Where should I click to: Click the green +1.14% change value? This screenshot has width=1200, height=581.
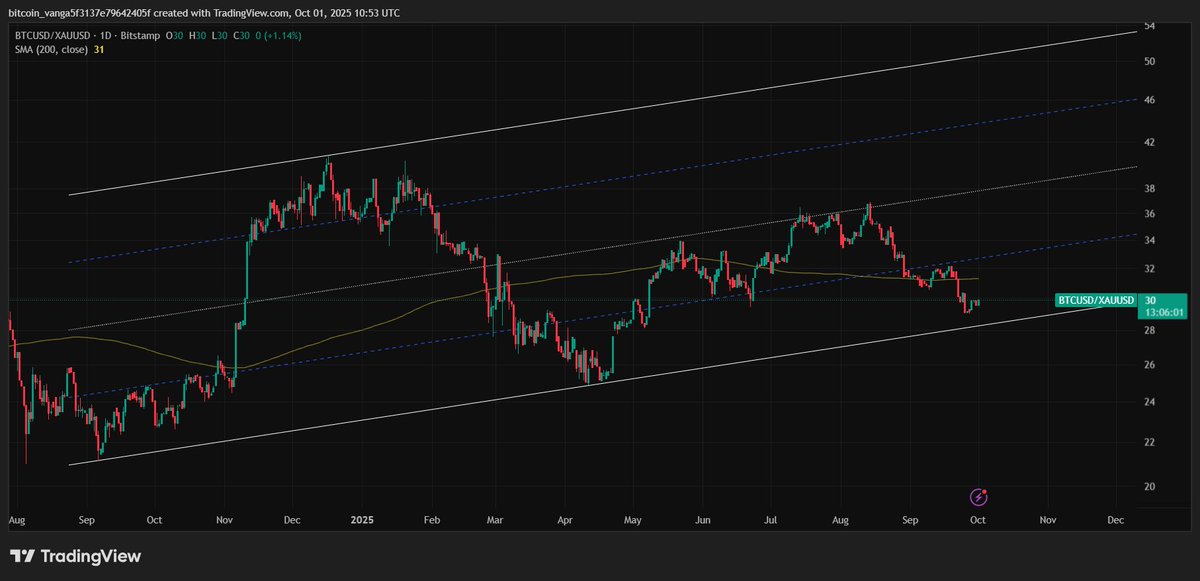(283, 35)
